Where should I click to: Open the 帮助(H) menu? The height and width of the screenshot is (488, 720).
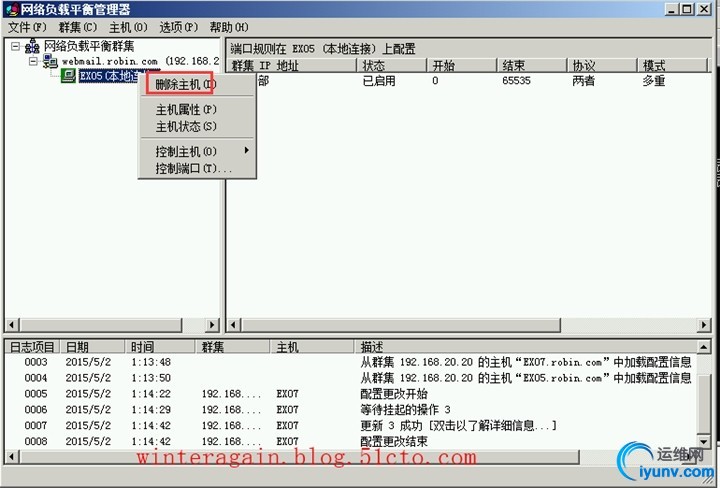tap(229, 27)
